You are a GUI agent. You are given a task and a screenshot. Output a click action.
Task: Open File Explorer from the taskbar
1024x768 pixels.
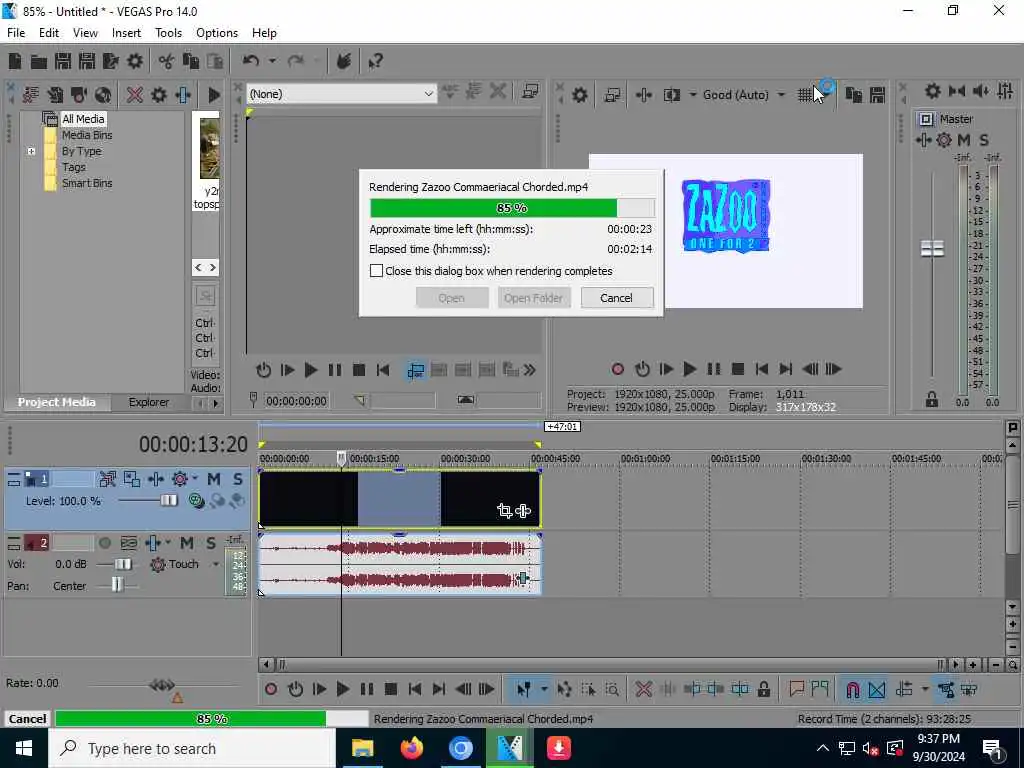pyautogui.click(x=362, y=748)
